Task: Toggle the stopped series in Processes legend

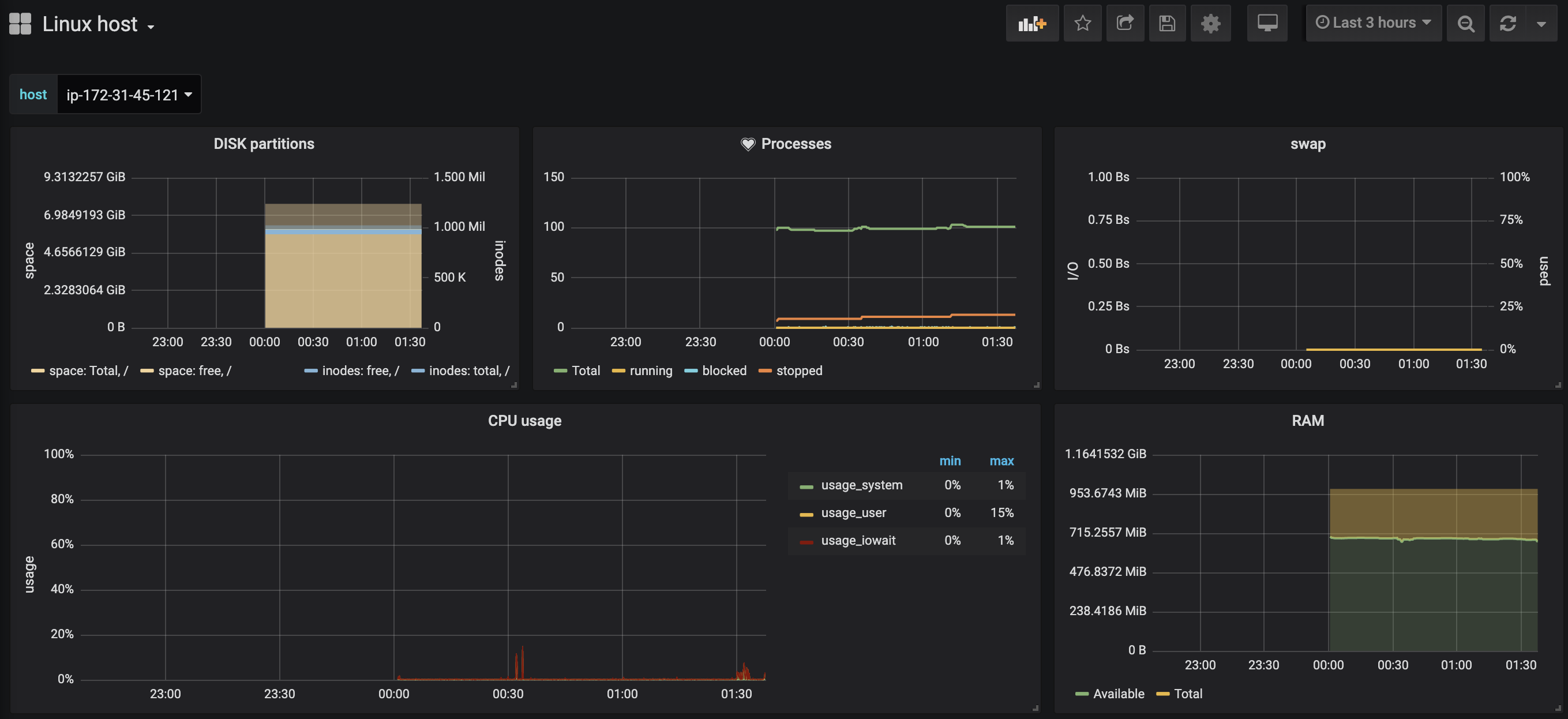Action: [x=798, y=371]
